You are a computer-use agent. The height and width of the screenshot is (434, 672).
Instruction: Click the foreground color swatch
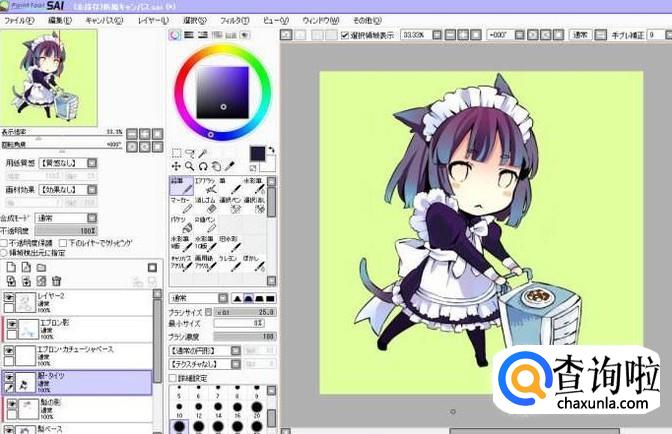[258, 153]
